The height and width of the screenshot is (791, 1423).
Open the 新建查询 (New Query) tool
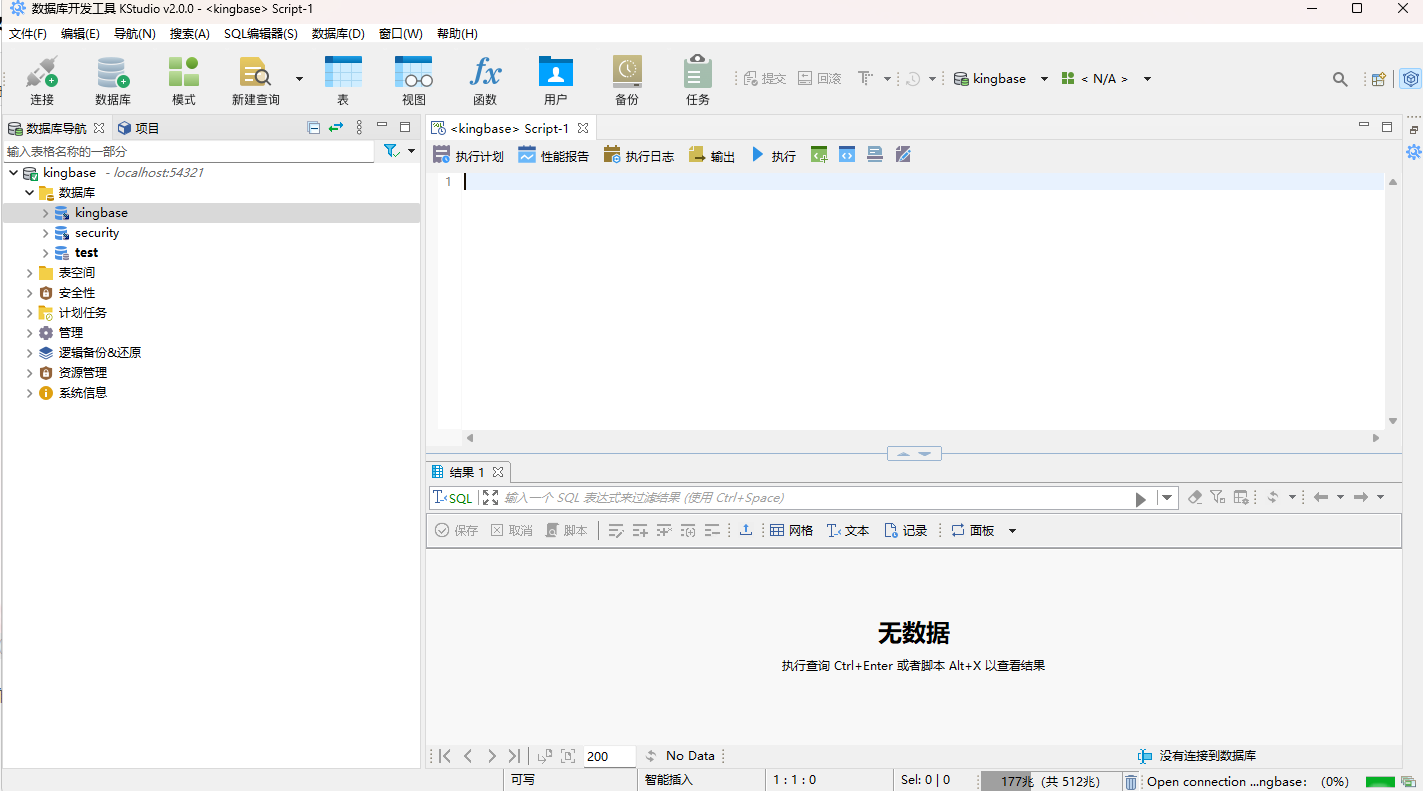click(x=255, y=79)
